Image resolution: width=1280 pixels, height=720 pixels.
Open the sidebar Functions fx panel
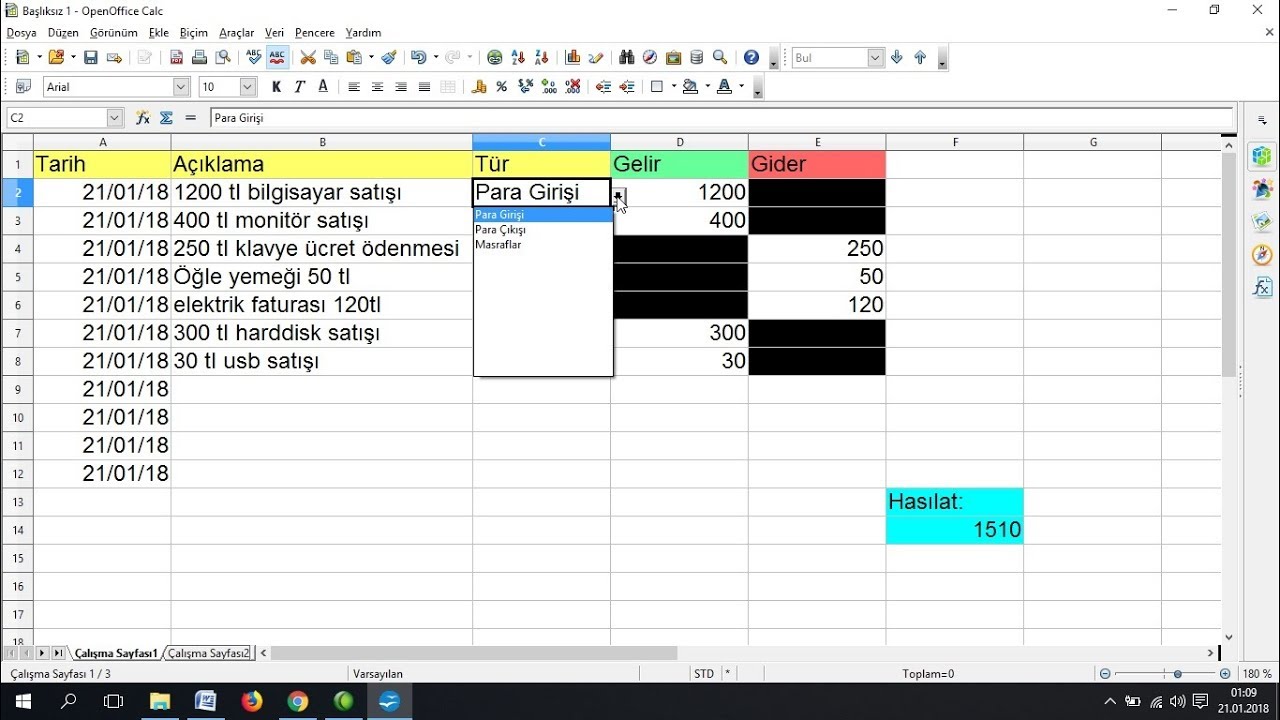(x=1262, y=287)
